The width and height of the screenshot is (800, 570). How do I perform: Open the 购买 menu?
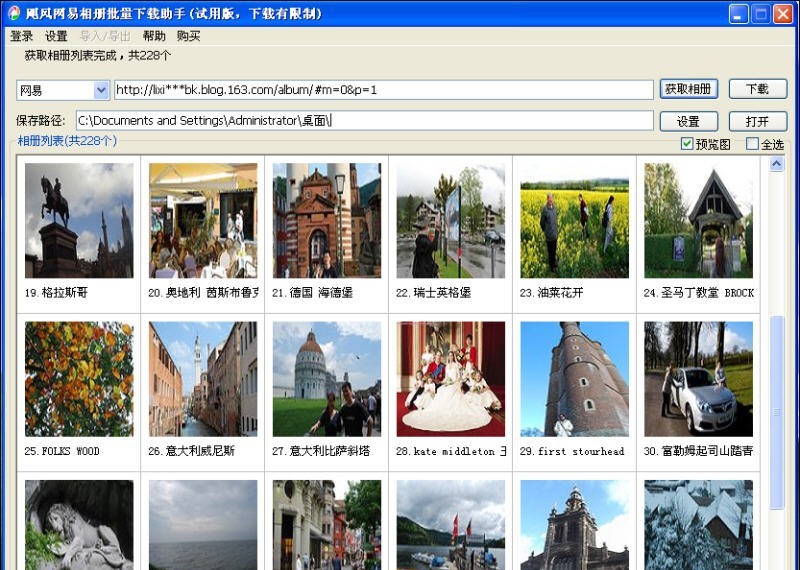188,36
